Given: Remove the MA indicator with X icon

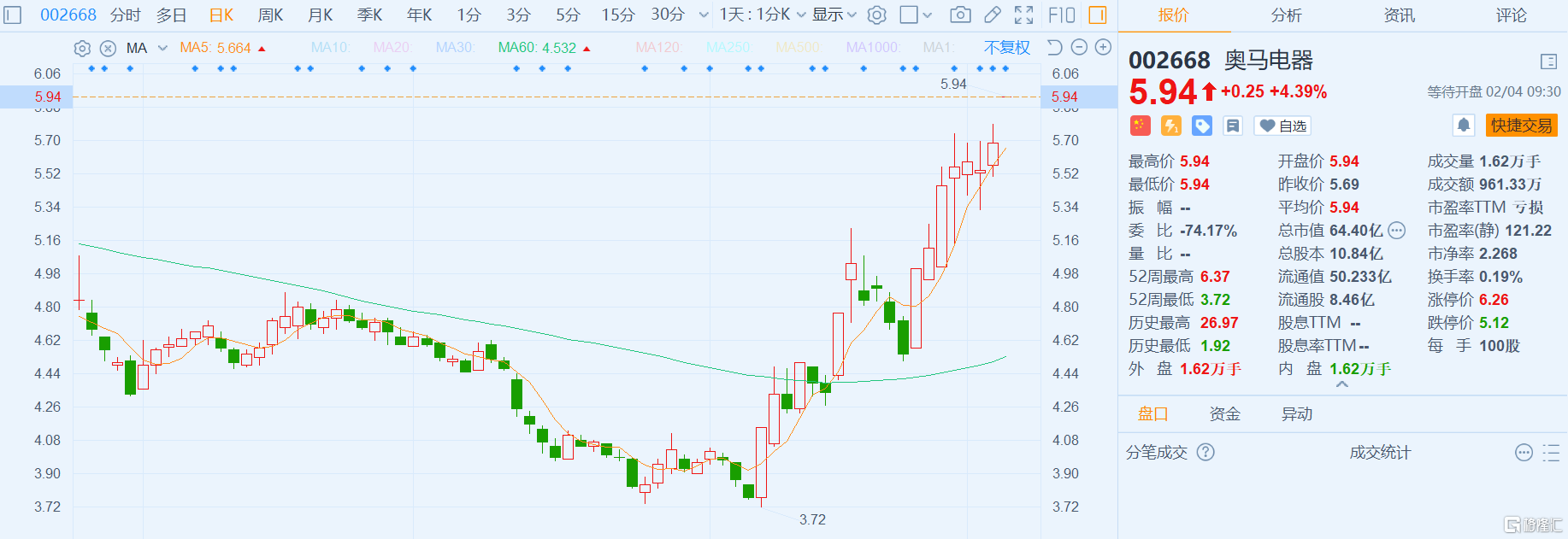Looking at the screenshot, I should pos(108,49).
